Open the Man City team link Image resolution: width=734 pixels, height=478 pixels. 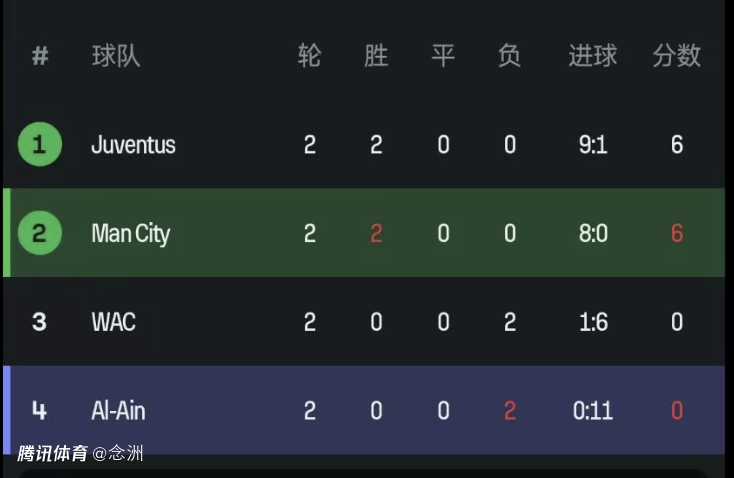131,234
